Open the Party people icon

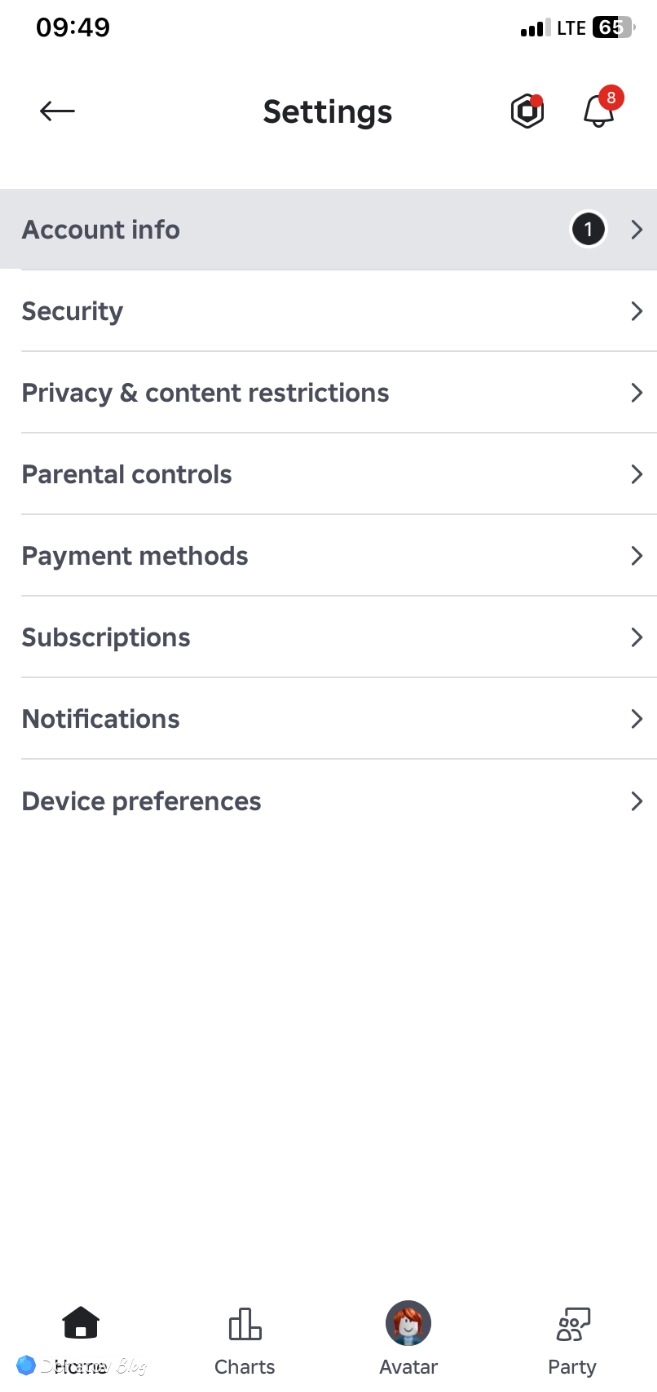coord(572,1324)
